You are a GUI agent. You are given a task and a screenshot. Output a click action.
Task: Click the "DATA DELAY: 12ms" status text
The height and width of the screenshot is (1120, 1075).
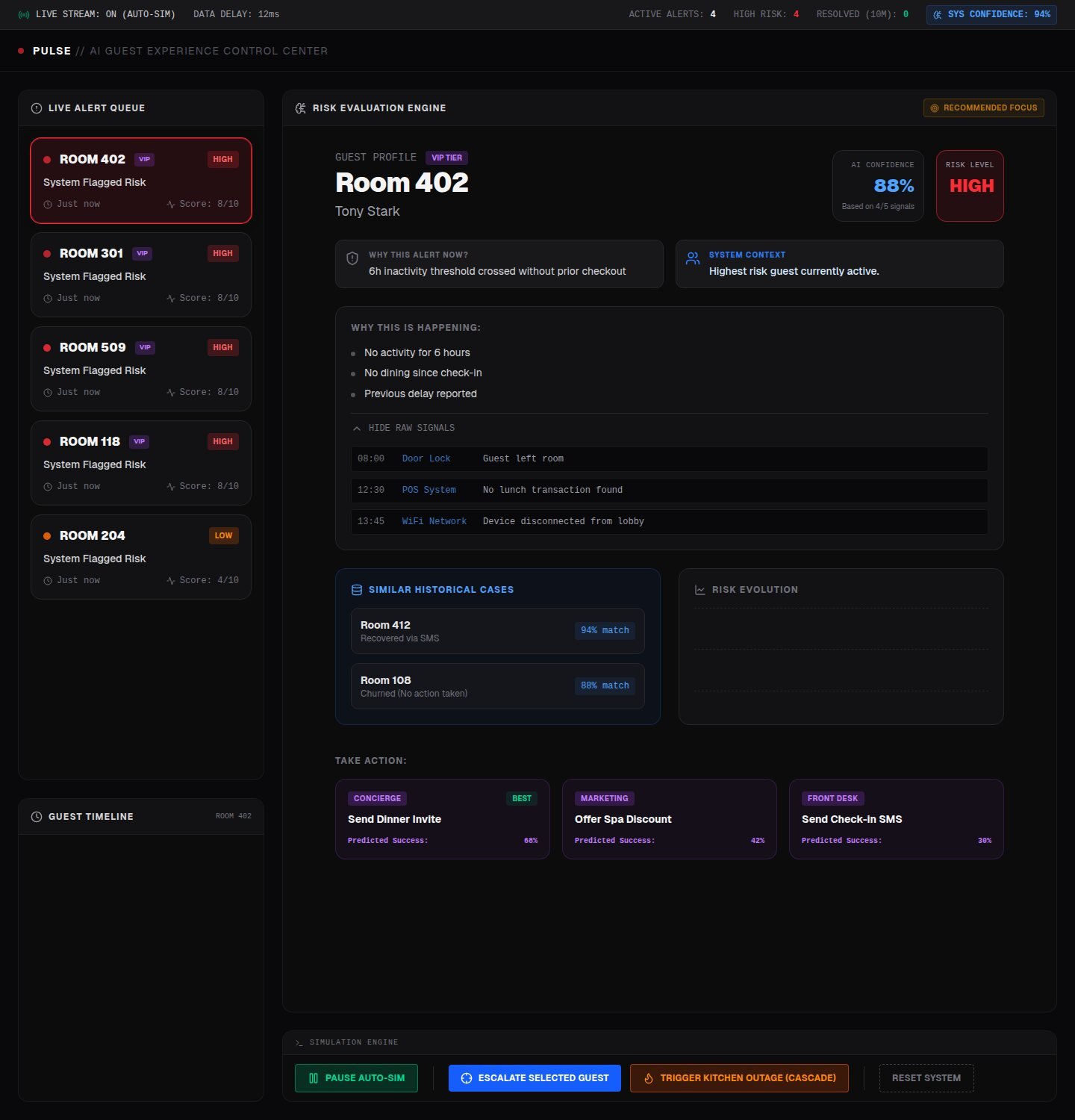pyautogui.click(x=237, y=14)
